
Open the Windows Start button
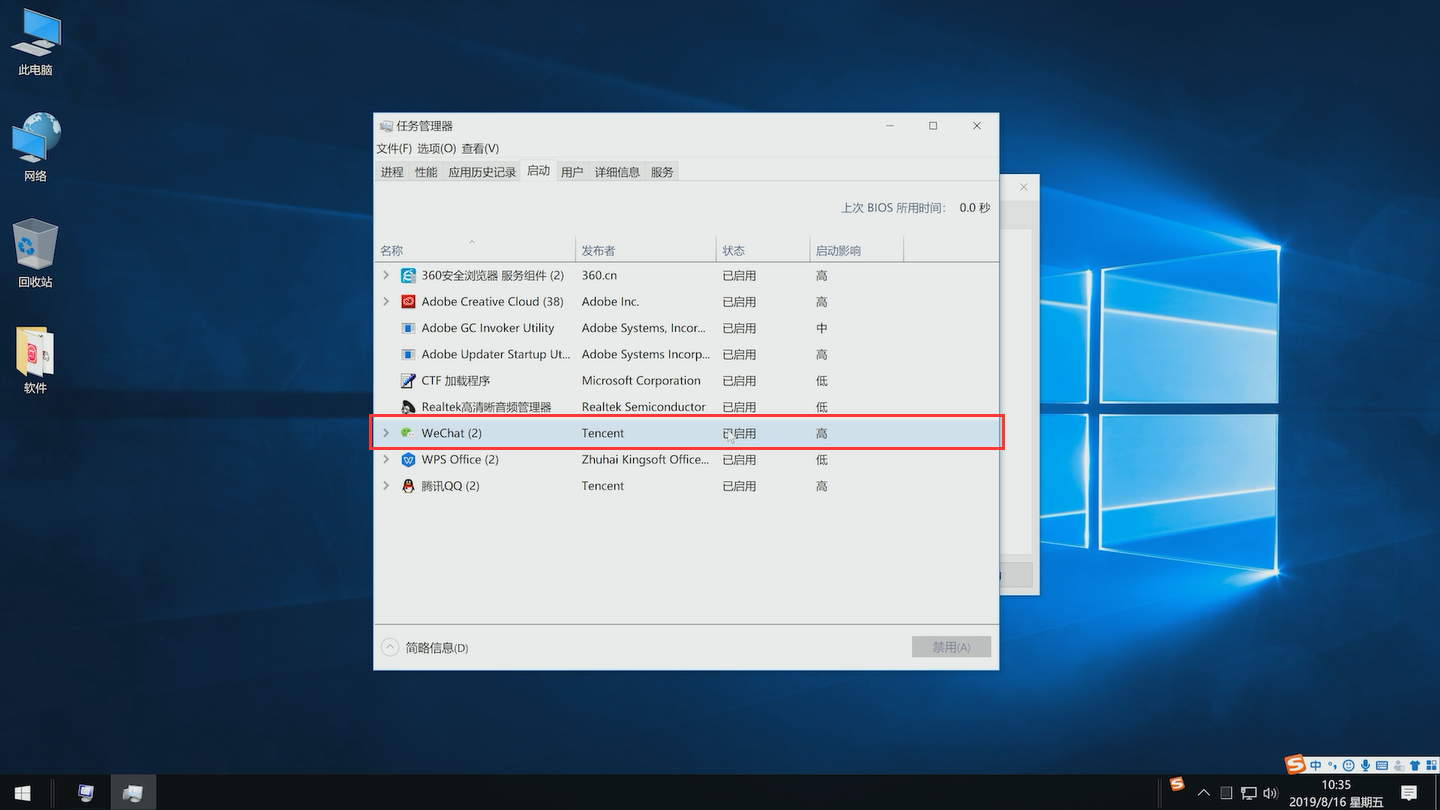click(22, 793)
